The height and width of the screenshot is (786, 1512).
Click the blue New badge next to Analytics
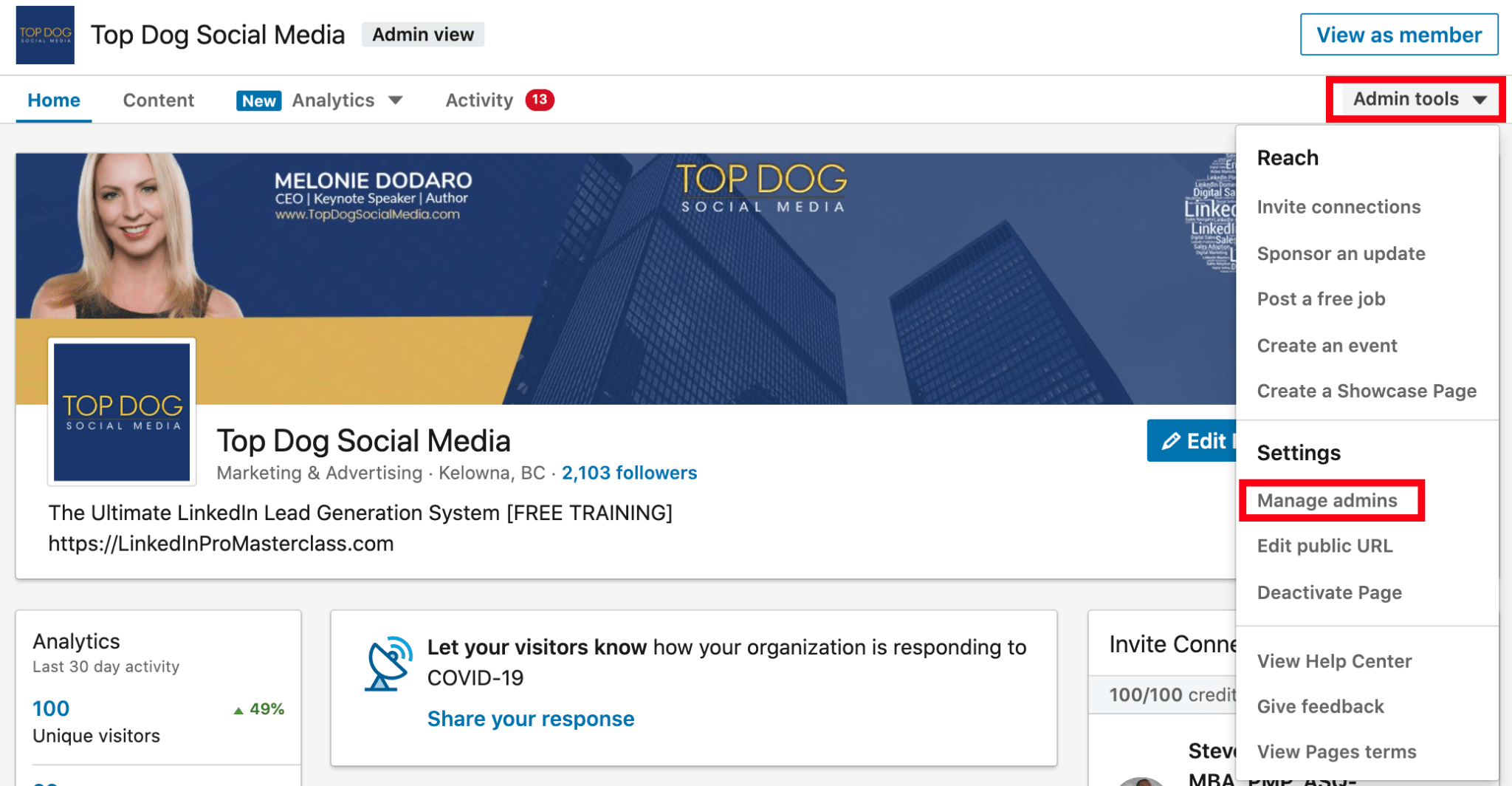pos(258,100)
